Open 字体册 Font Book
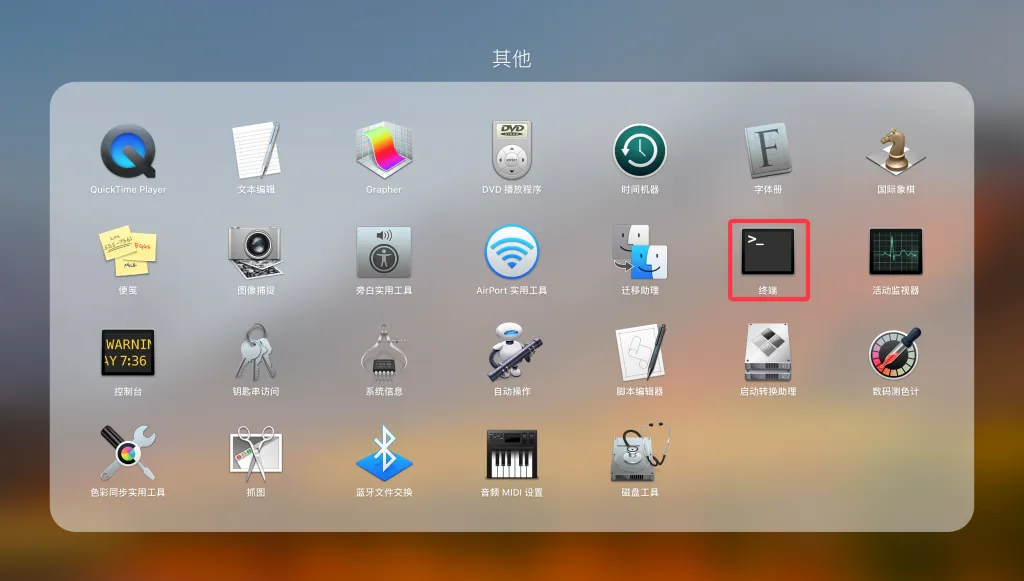 tap(768, 151)
